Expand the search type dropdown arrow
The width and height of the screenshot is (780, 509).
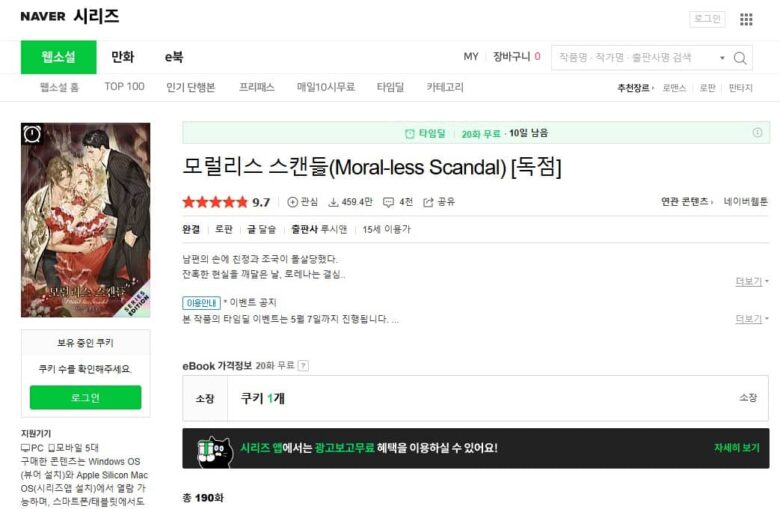click(722, 58)
